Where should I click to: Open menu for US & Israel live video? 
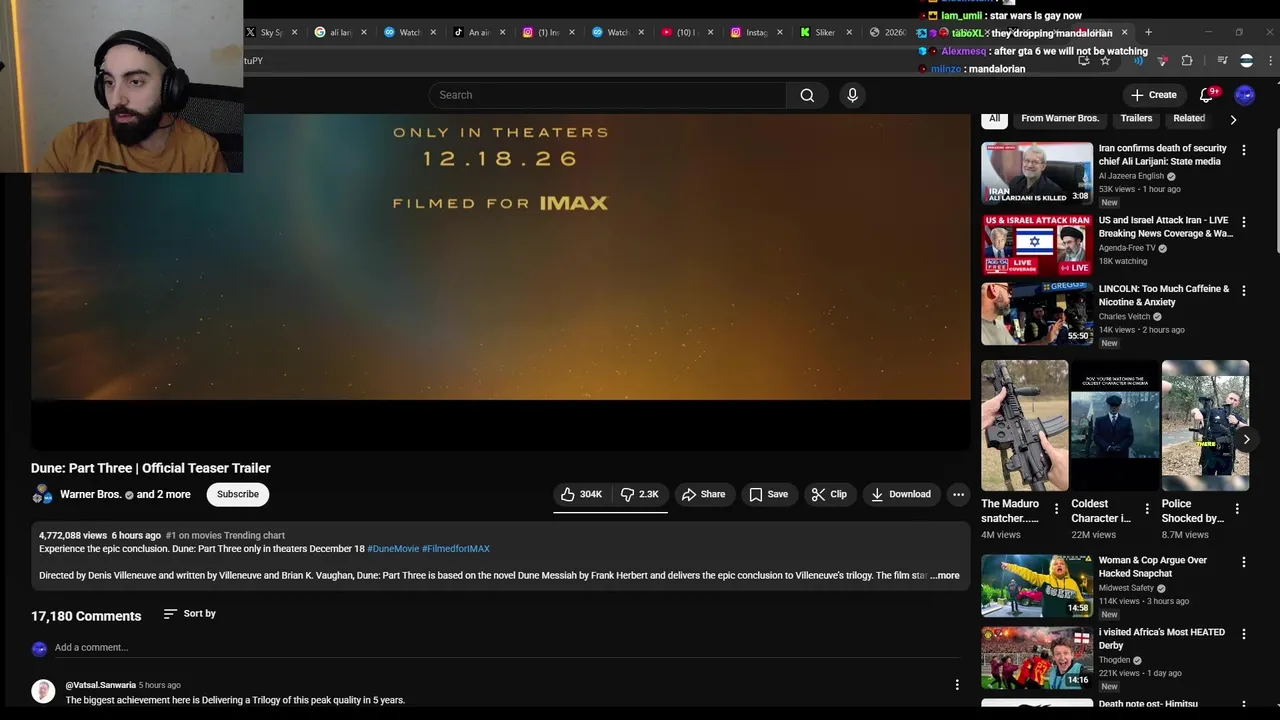click(x=1244, y=222)
